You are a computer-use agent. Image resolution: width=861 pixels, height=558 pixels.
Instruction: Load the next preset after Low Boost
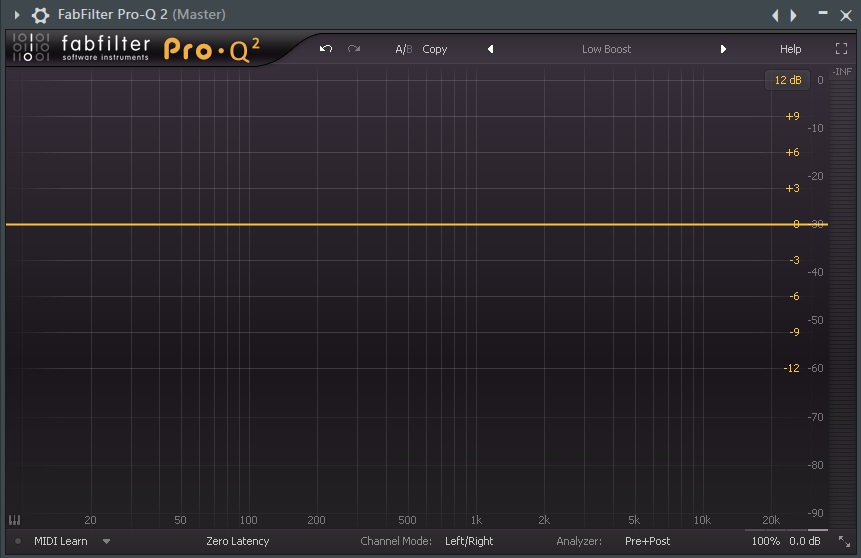tap(723, 49)
